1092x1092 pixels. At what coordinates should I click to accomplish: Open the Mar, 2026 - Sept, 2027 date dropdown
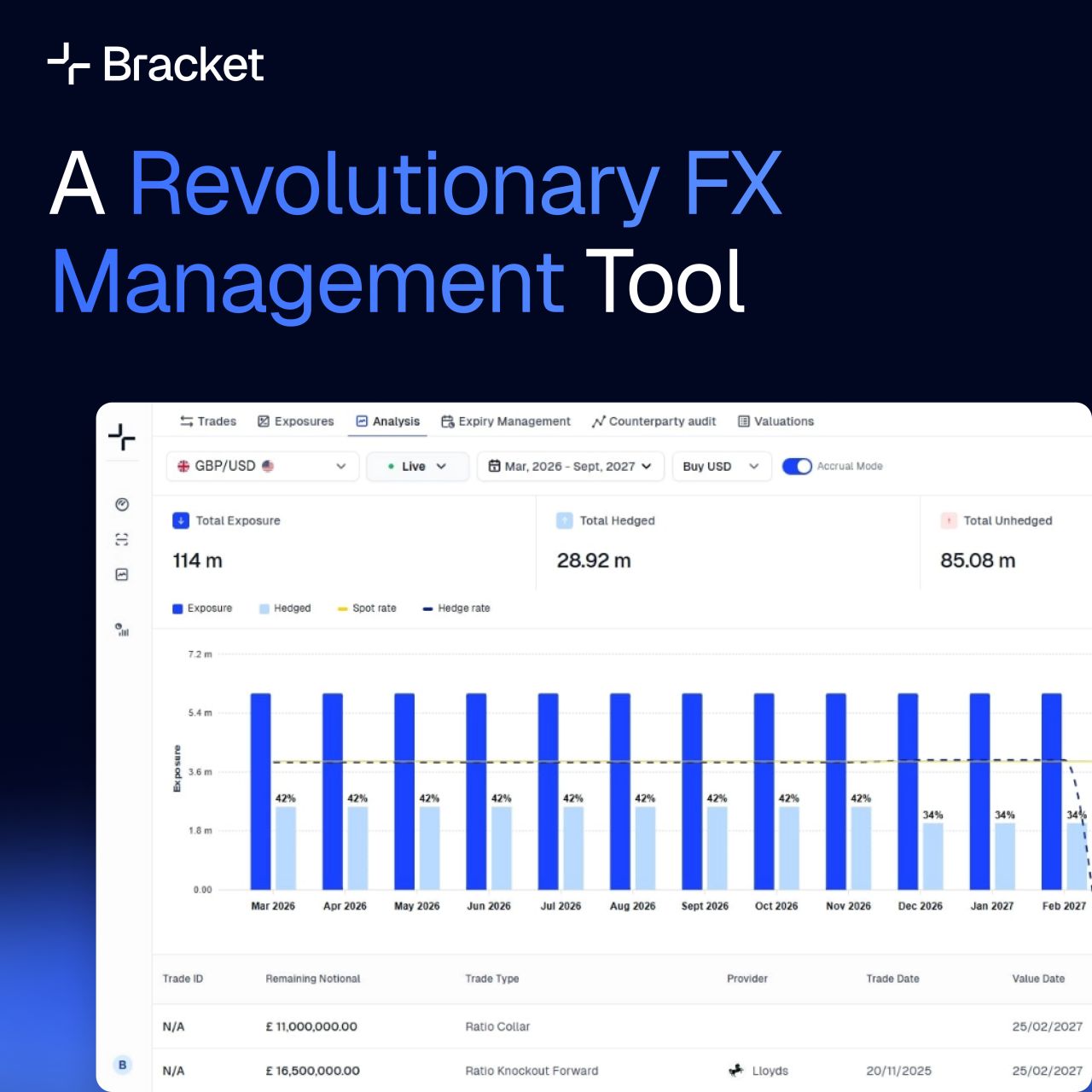570,466
